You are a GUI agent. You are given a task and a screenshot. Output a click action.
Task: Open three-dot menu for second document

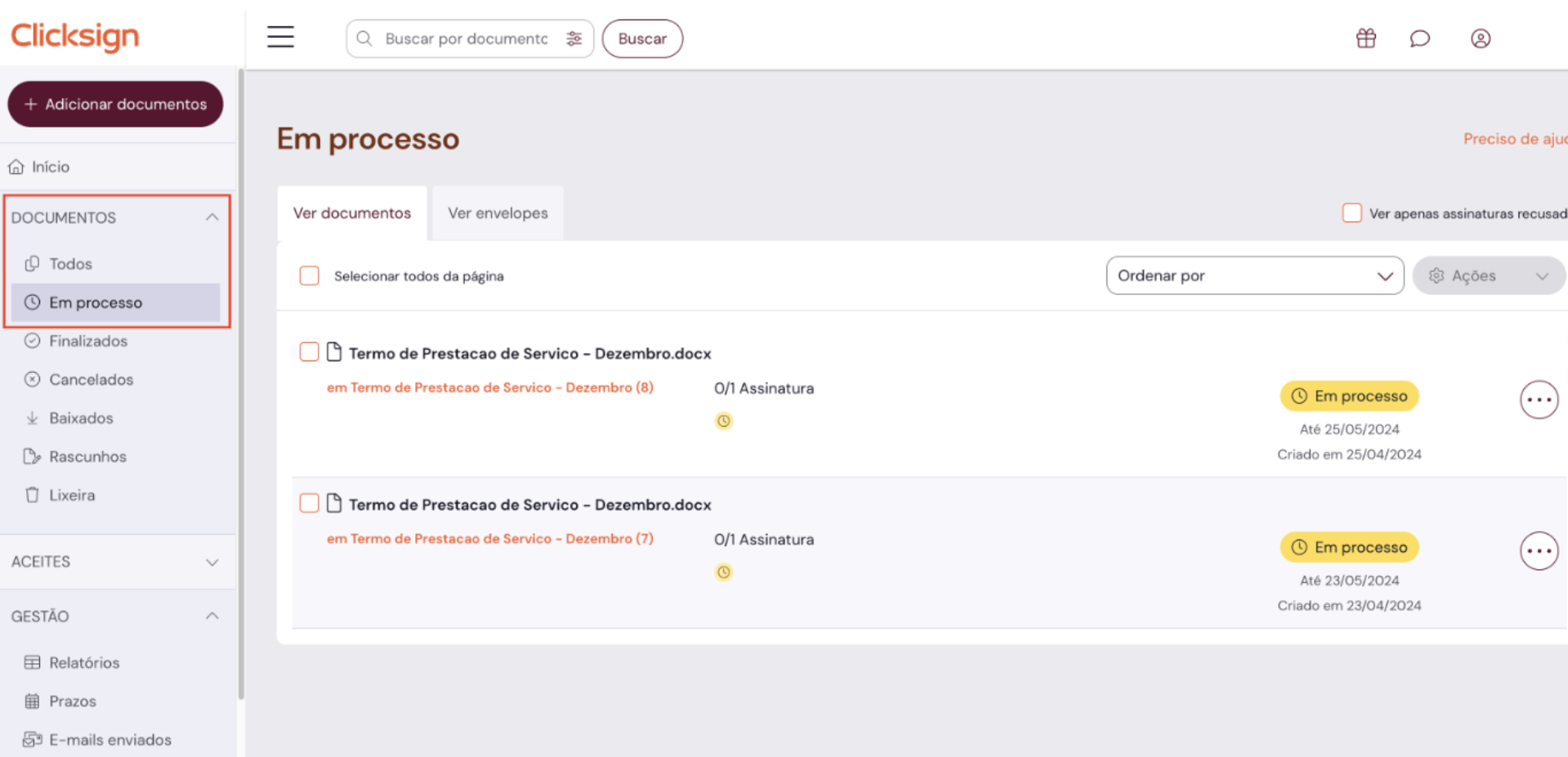click(x=1539, y=551)
